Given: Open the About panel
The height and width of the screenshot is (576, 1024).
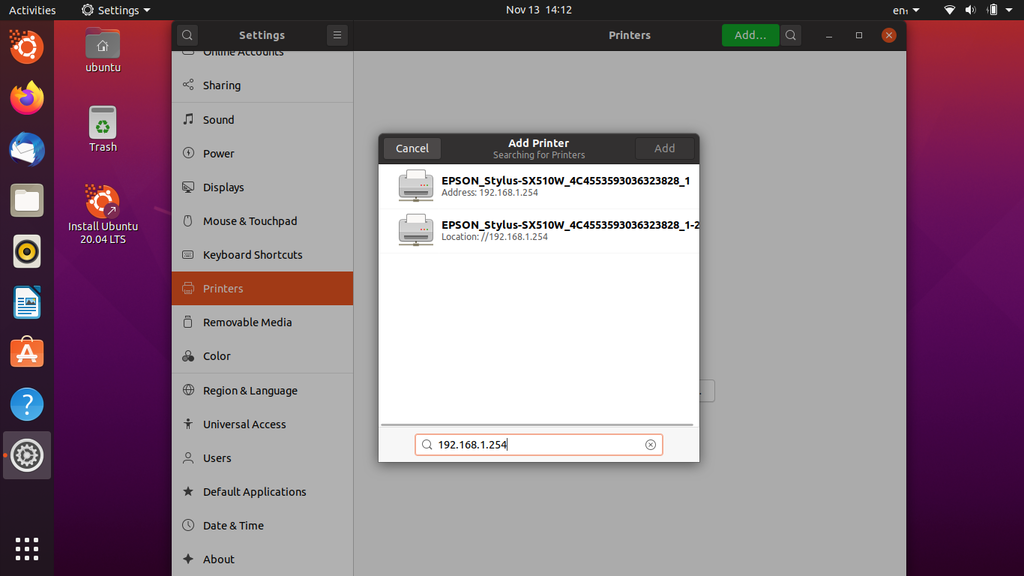Looking at the screenshot, I should tap(263, 560).
